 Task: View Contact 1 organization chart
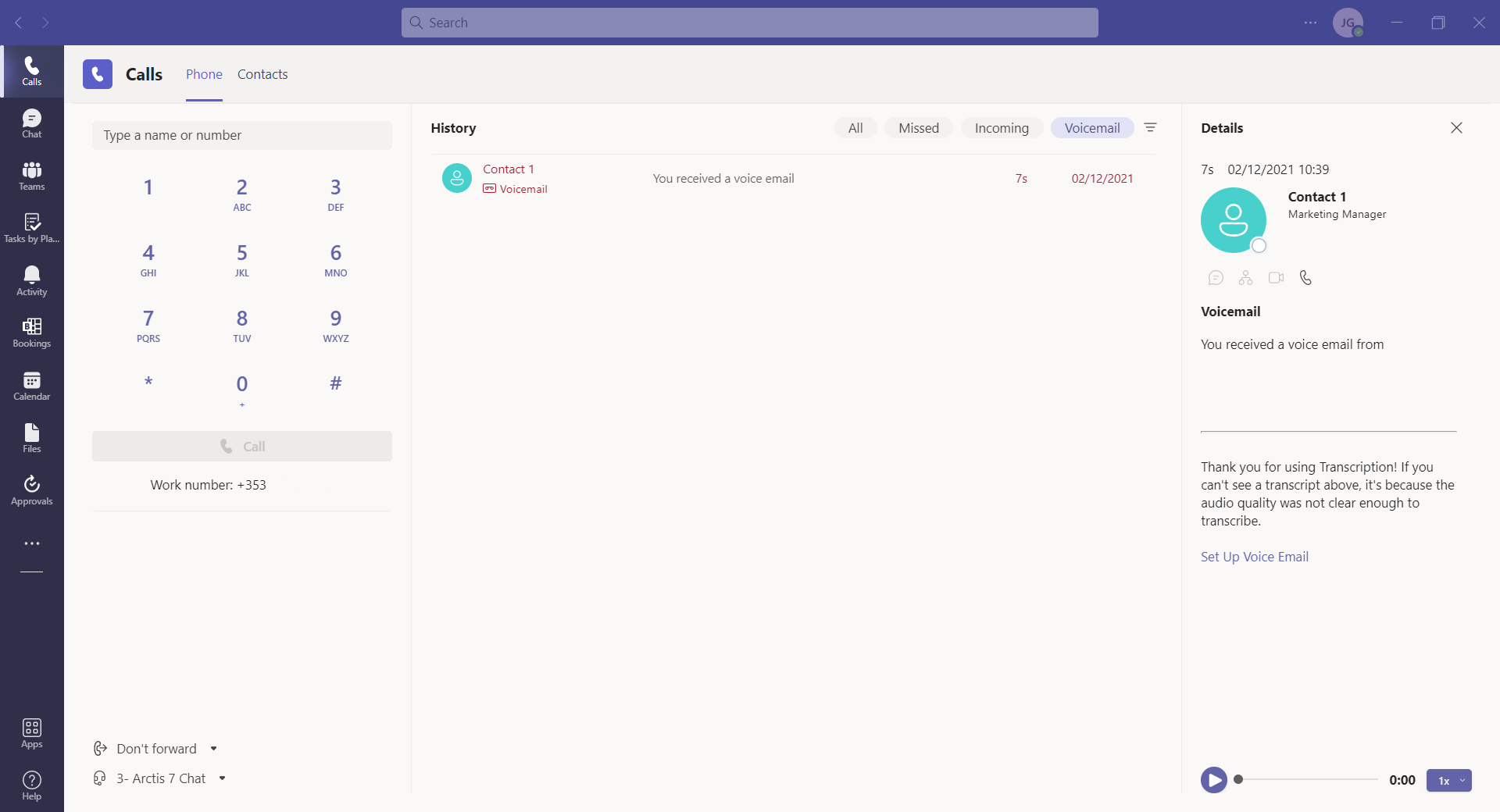[1245, 278]
